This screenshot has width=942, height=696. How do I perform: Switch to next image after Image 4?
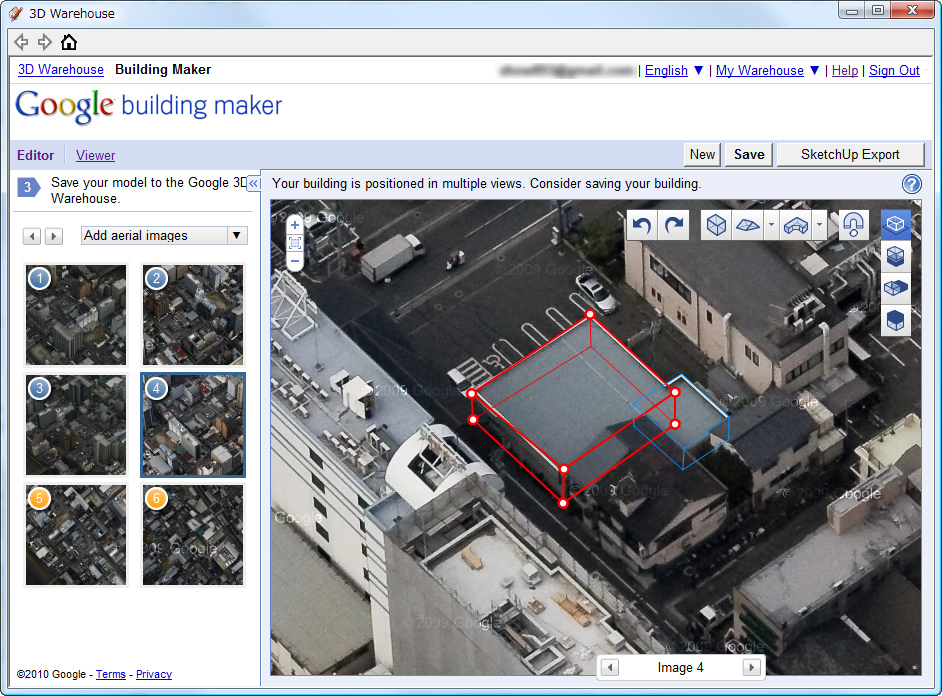(x=751, y=667)
